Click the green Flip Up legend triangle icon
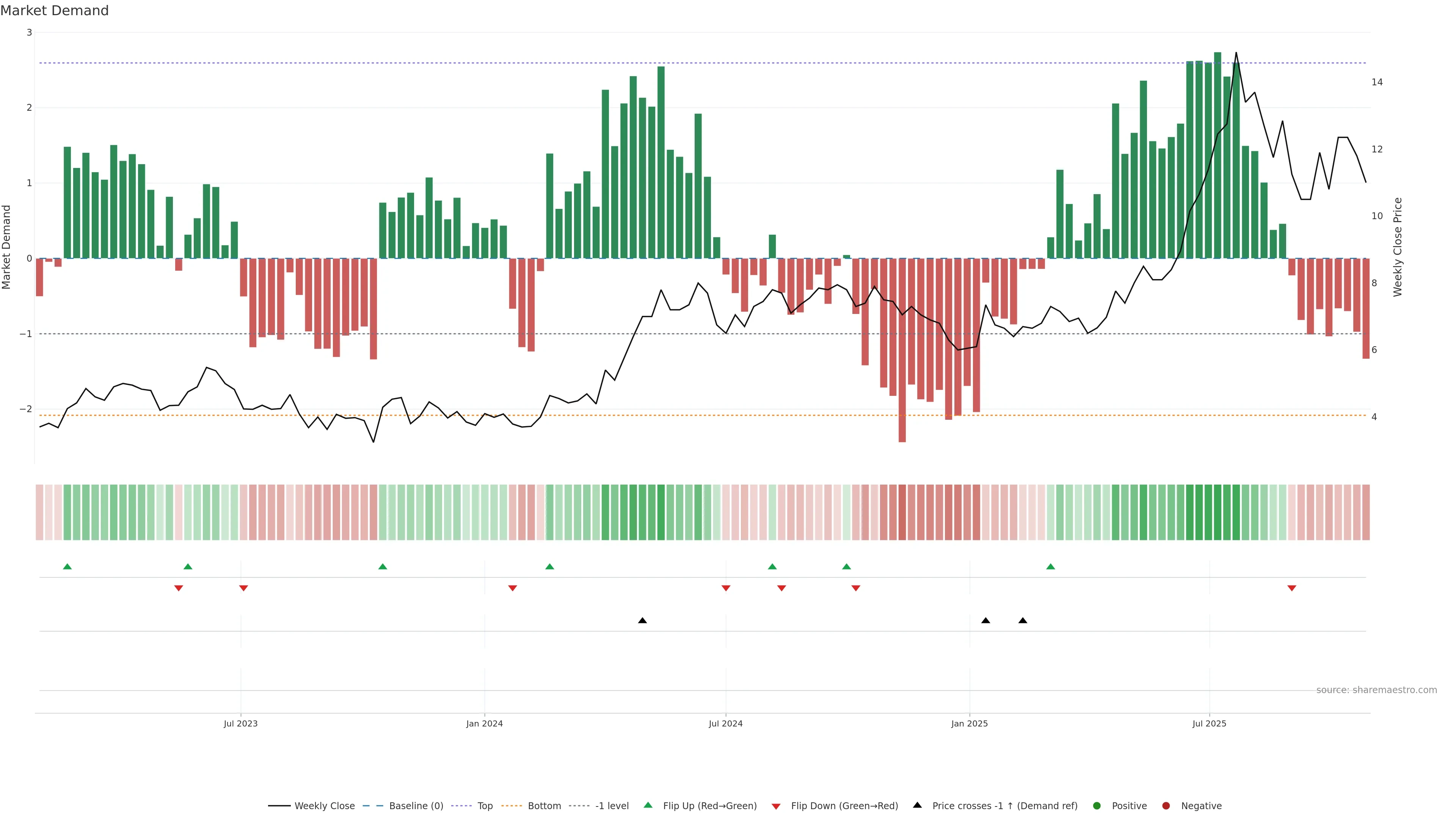This screenshot has width=1456, height=819. [x=648, y=805]
